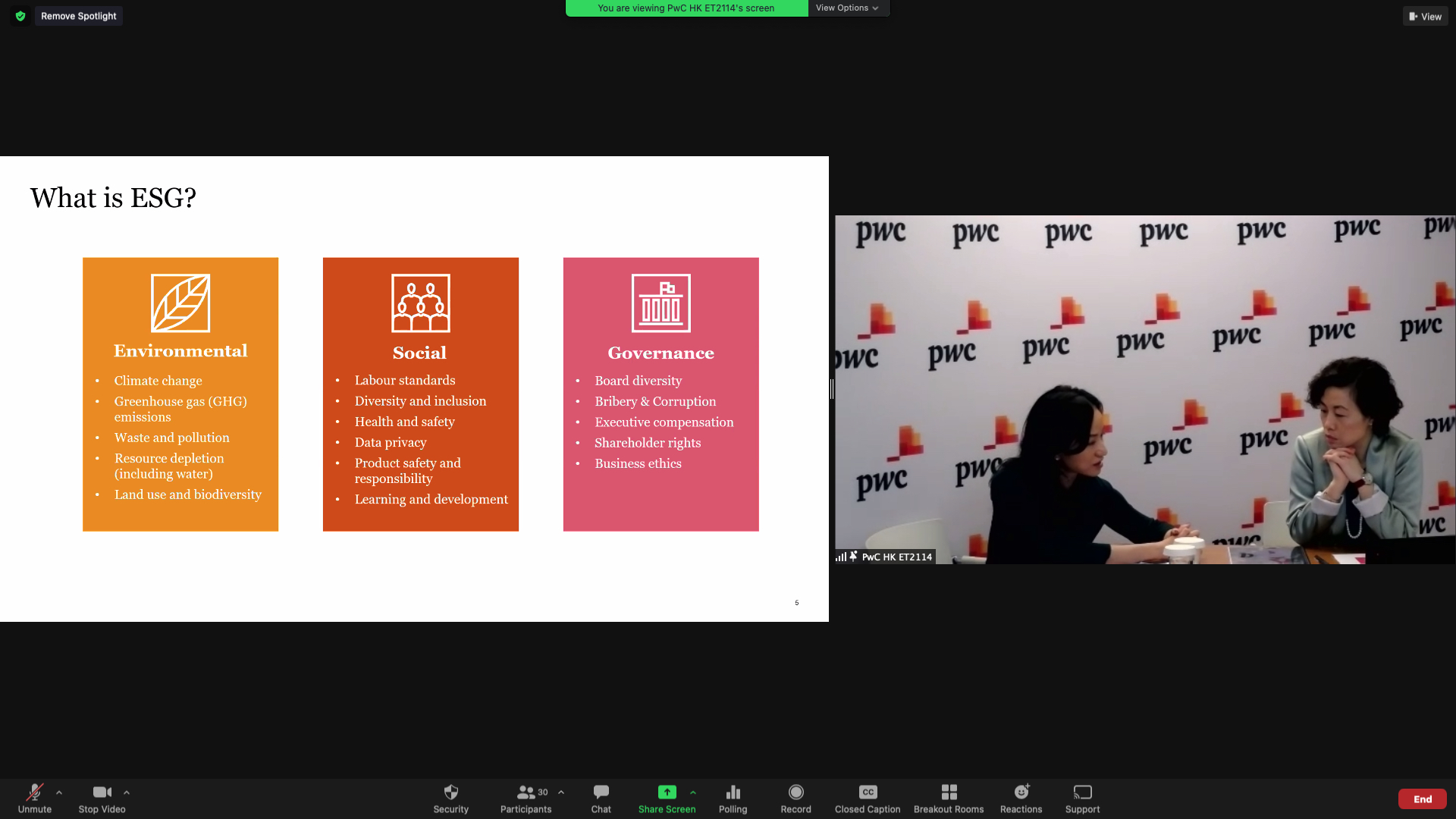The image size is (1456, 819).
Task: Open Breakout Rooms
Action: tap(949, 793)
